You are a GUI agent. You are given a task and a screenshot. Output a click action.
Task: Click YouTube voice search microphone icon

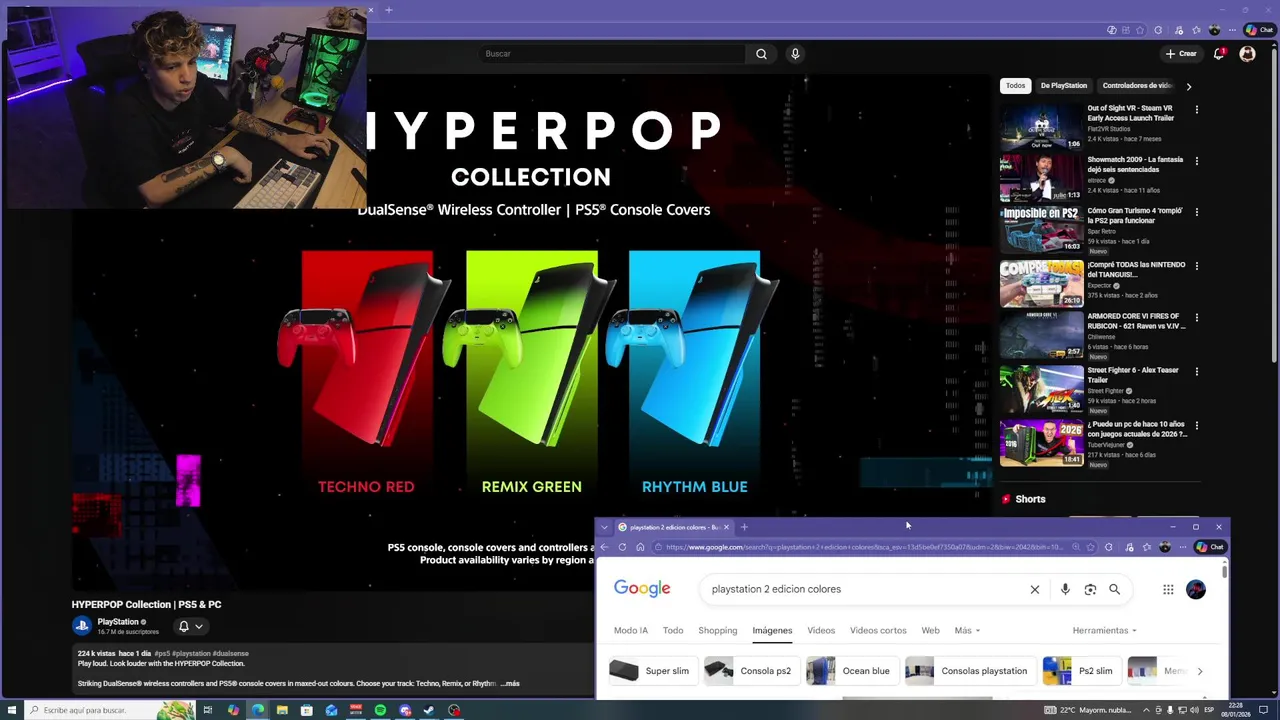click(x=795, y=54)
